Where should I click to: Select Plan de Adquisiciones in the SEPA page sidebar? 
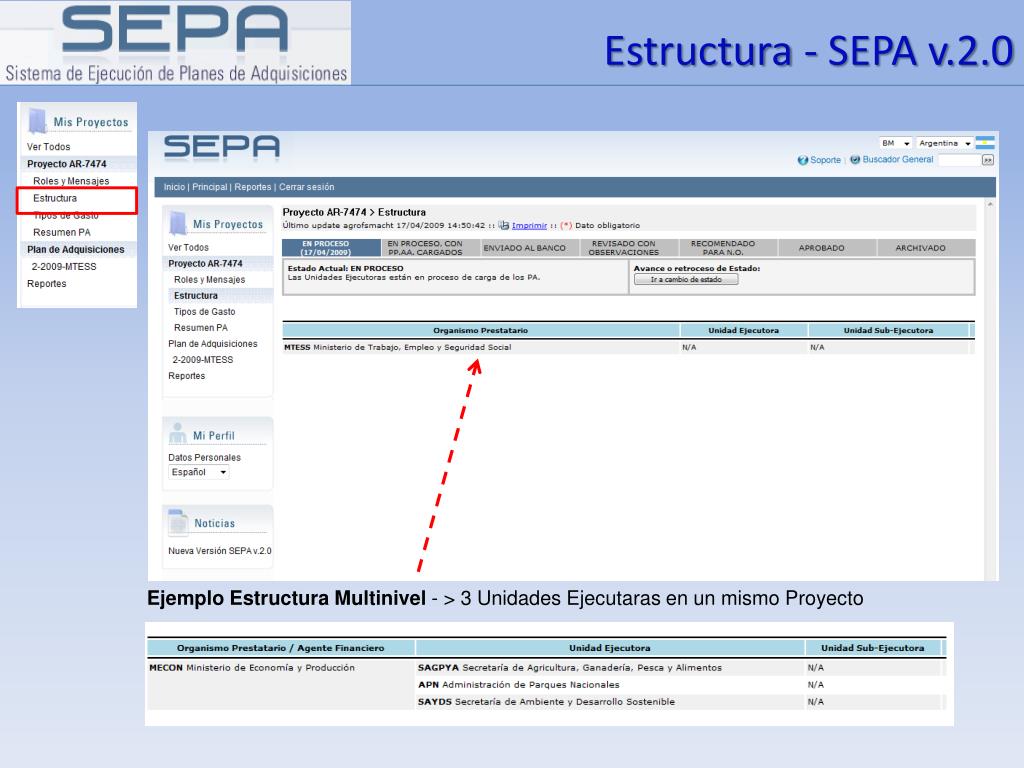pyautogui.click(x=212, y=344)
